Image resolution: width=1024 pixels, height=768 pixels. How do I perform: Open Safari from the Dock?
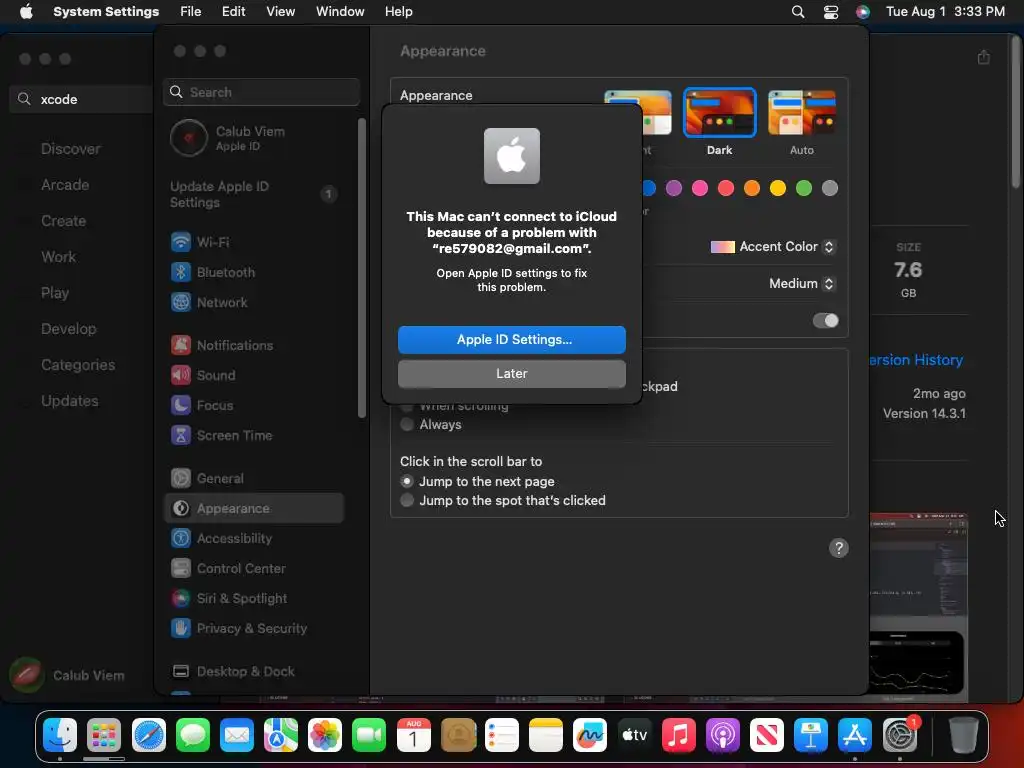tap(148, 736)
